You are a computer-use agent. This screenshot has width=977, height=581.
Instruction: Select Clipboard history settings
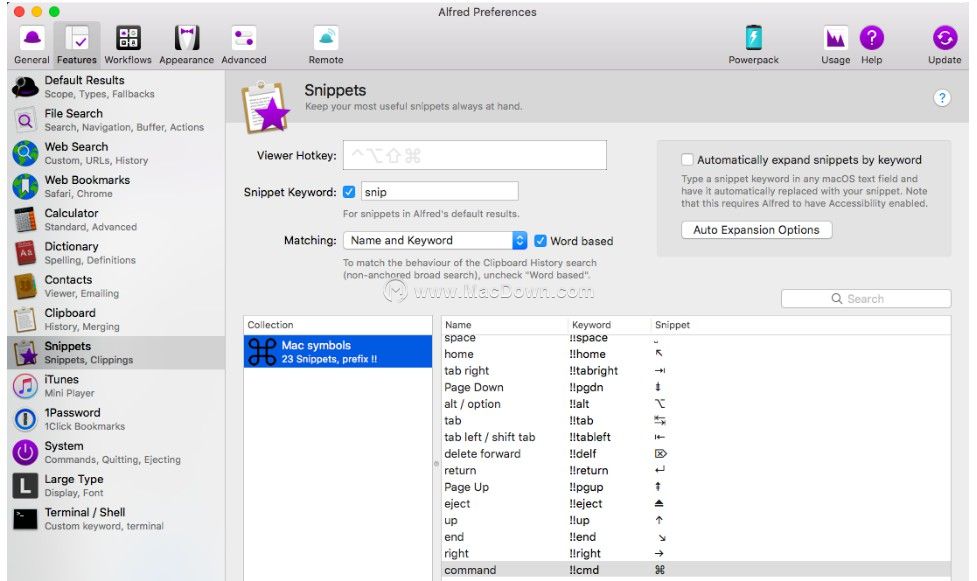(x=117, y=319)
